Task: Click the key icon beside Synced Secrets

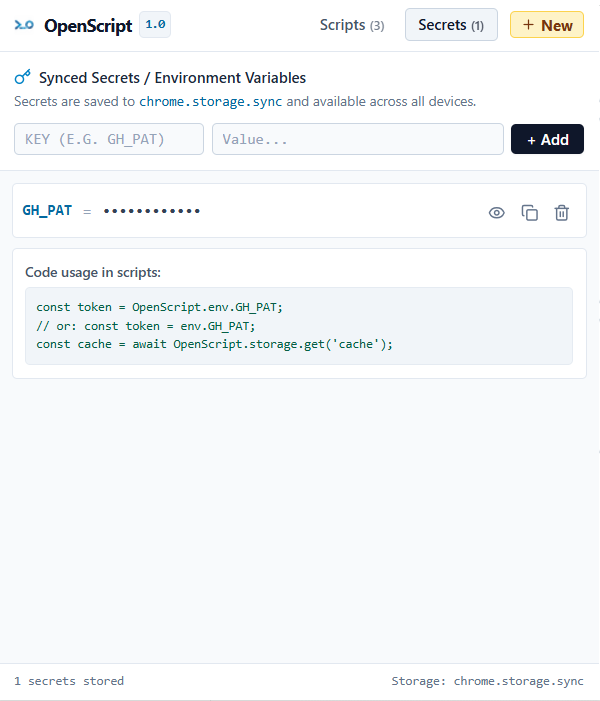Action: click(x=22, y=77)
